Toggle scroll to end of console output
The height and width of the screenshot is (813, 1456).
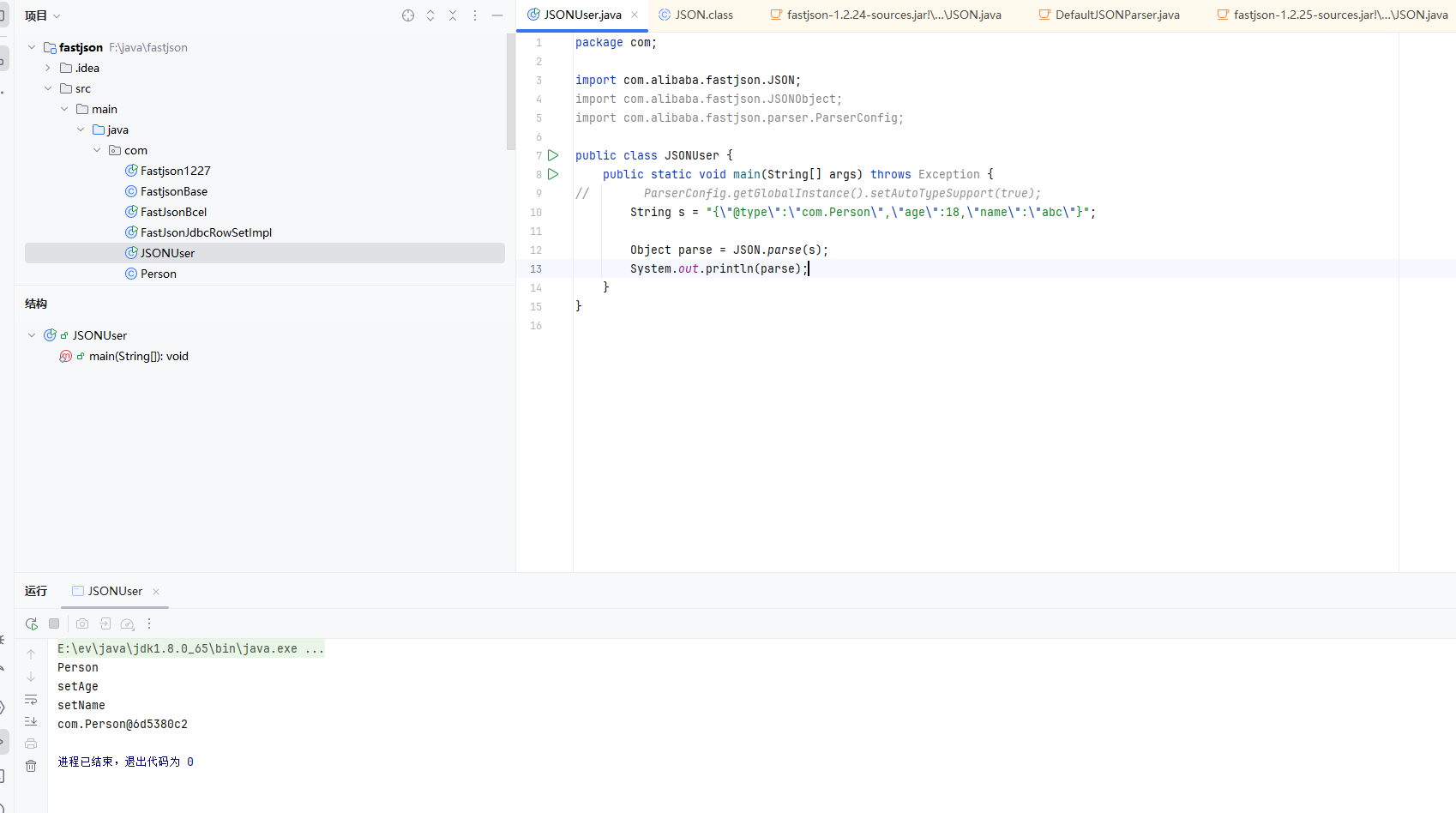pos(31,721)
